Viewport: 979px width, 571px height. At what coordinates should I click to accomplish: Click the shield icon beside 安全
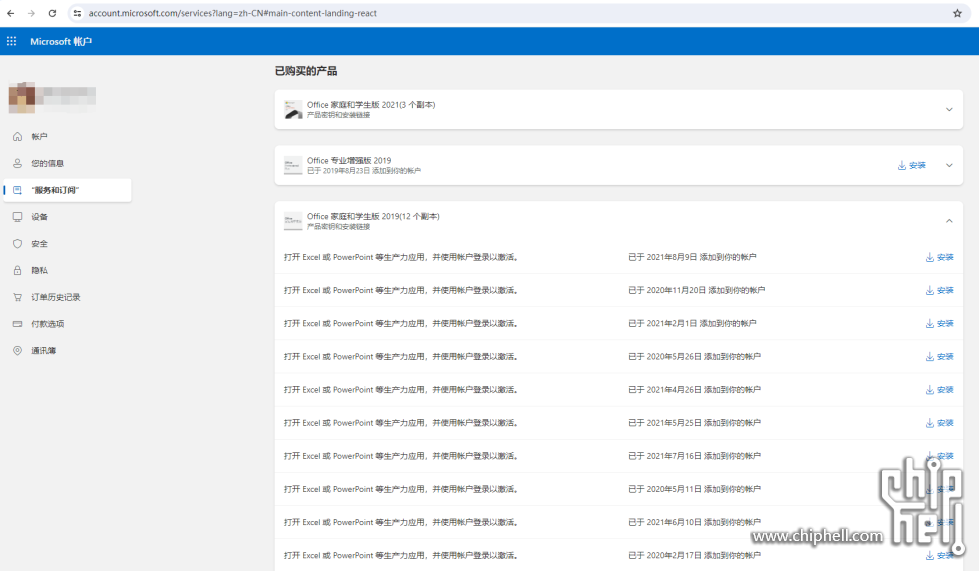(x=17, y=244)
